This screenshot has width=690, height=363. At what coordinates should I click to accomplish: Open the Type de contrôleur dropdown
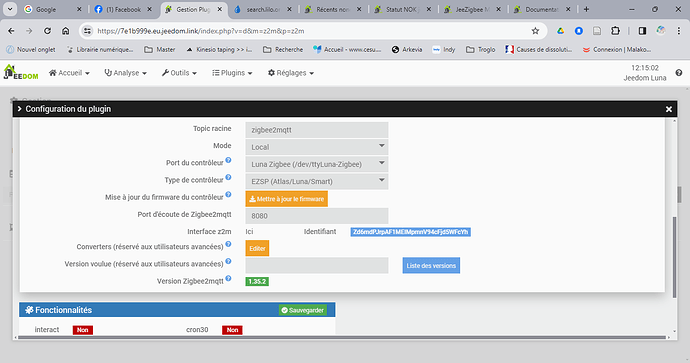click(317, 181)
